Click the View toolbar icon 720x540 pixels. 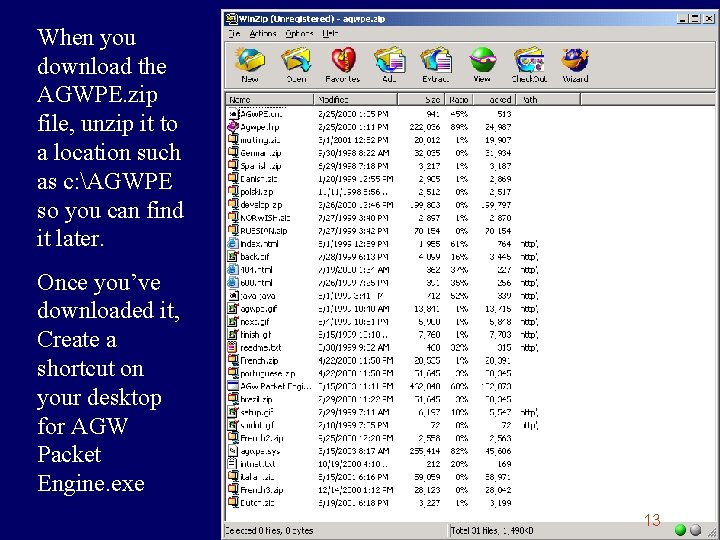(x=483, y=60)
